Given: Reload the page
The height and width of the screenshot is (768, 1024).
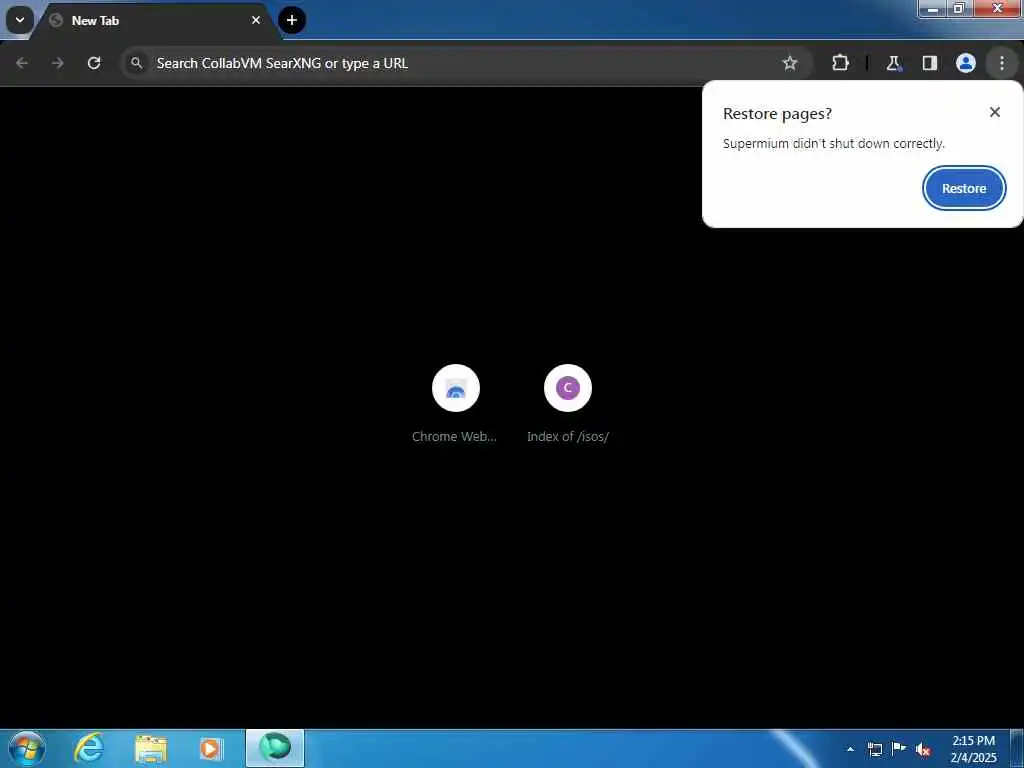Looking at the screenshot, I should pyautogui.click(x=94, y=63).
